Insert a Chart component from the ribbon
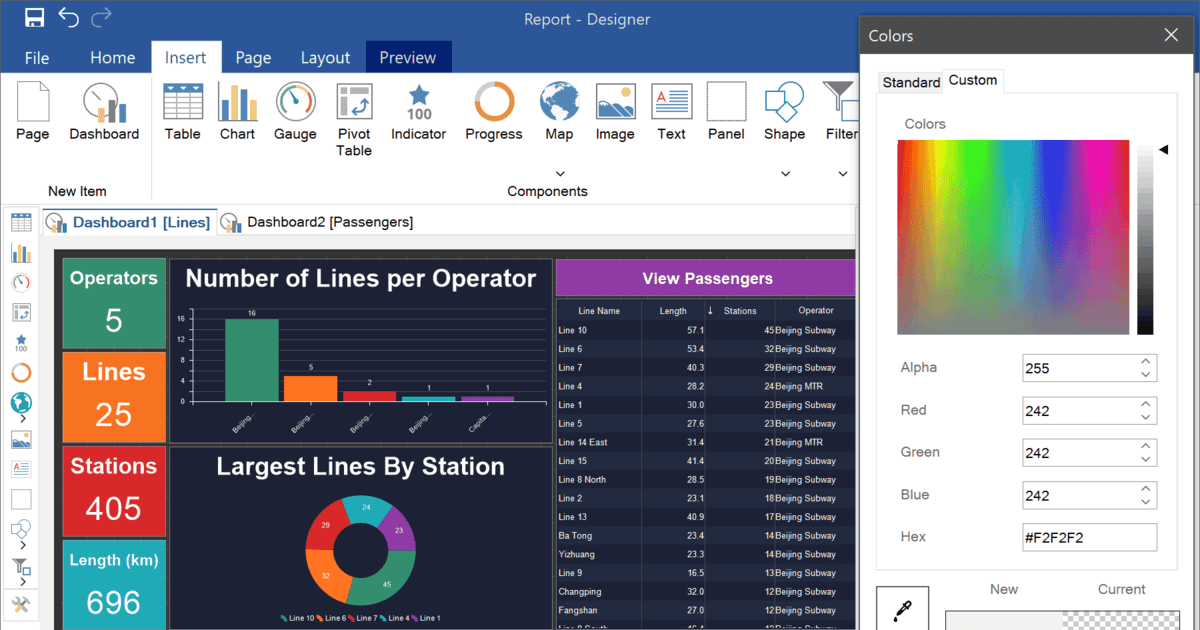The width and height of the screenshot is (1200, 630). [237, 110]
